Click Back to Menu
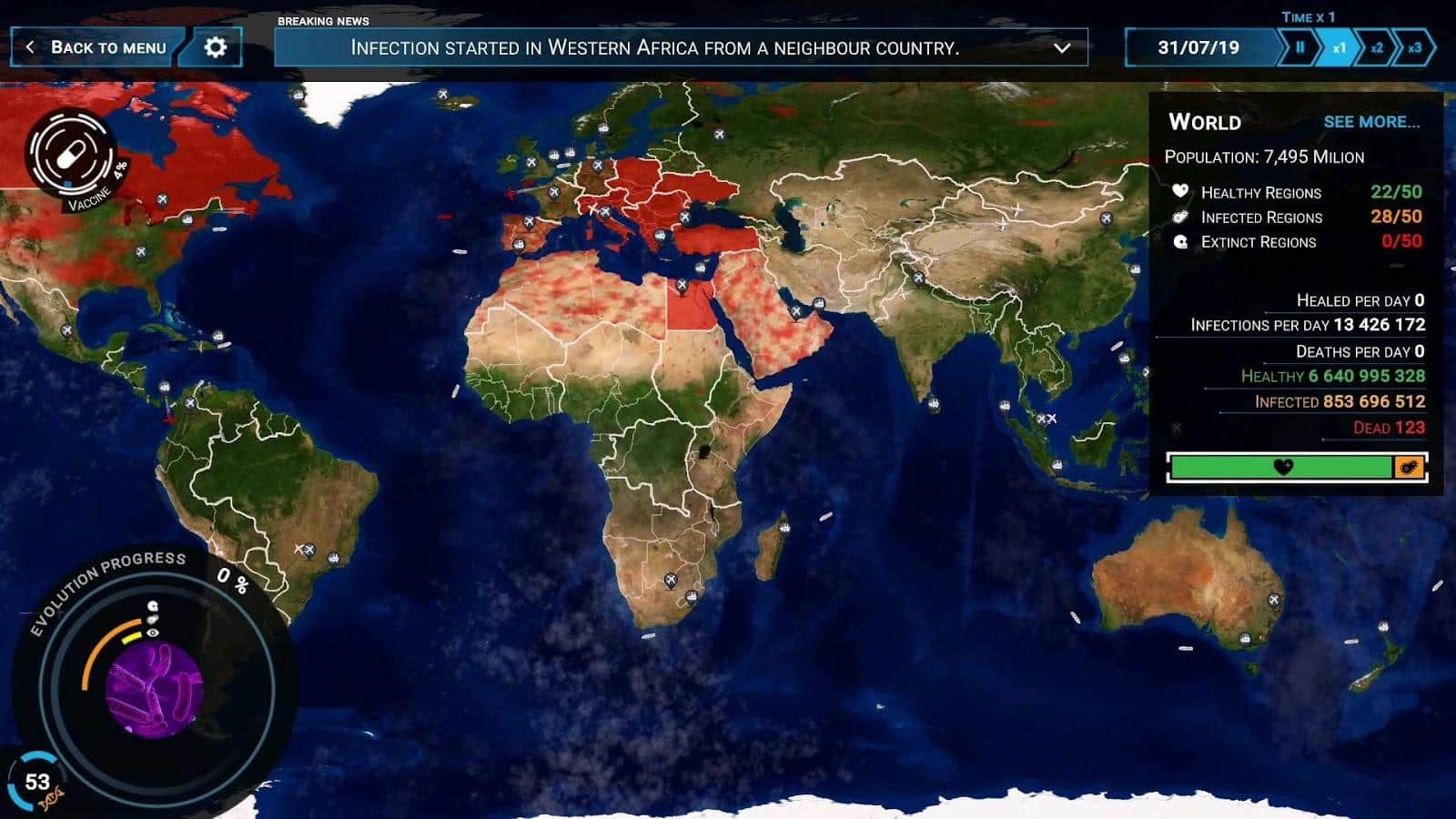 coord(96,47)
